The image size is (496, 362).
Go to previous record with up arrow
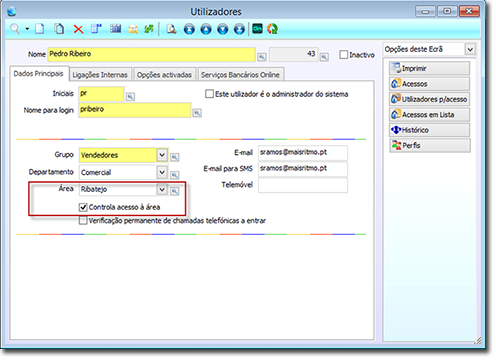point(206,29)
